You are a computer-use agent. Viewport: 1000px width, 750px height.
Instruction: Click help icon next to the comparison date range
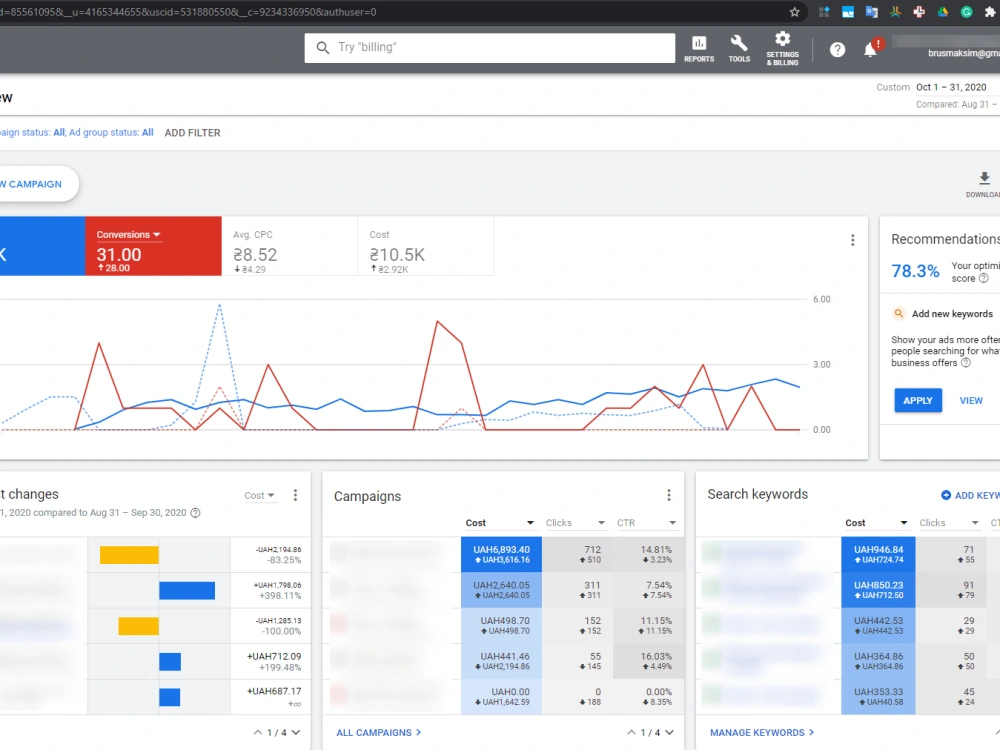196,513
